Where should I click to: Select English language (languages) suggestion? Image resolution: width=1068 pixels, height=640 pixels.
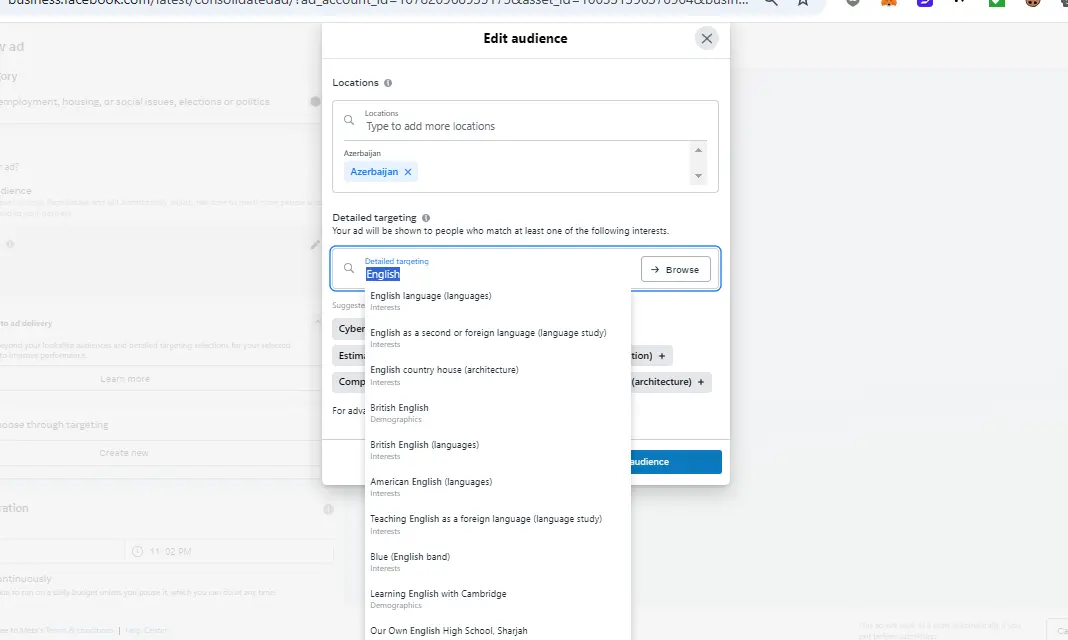point(498,301)
